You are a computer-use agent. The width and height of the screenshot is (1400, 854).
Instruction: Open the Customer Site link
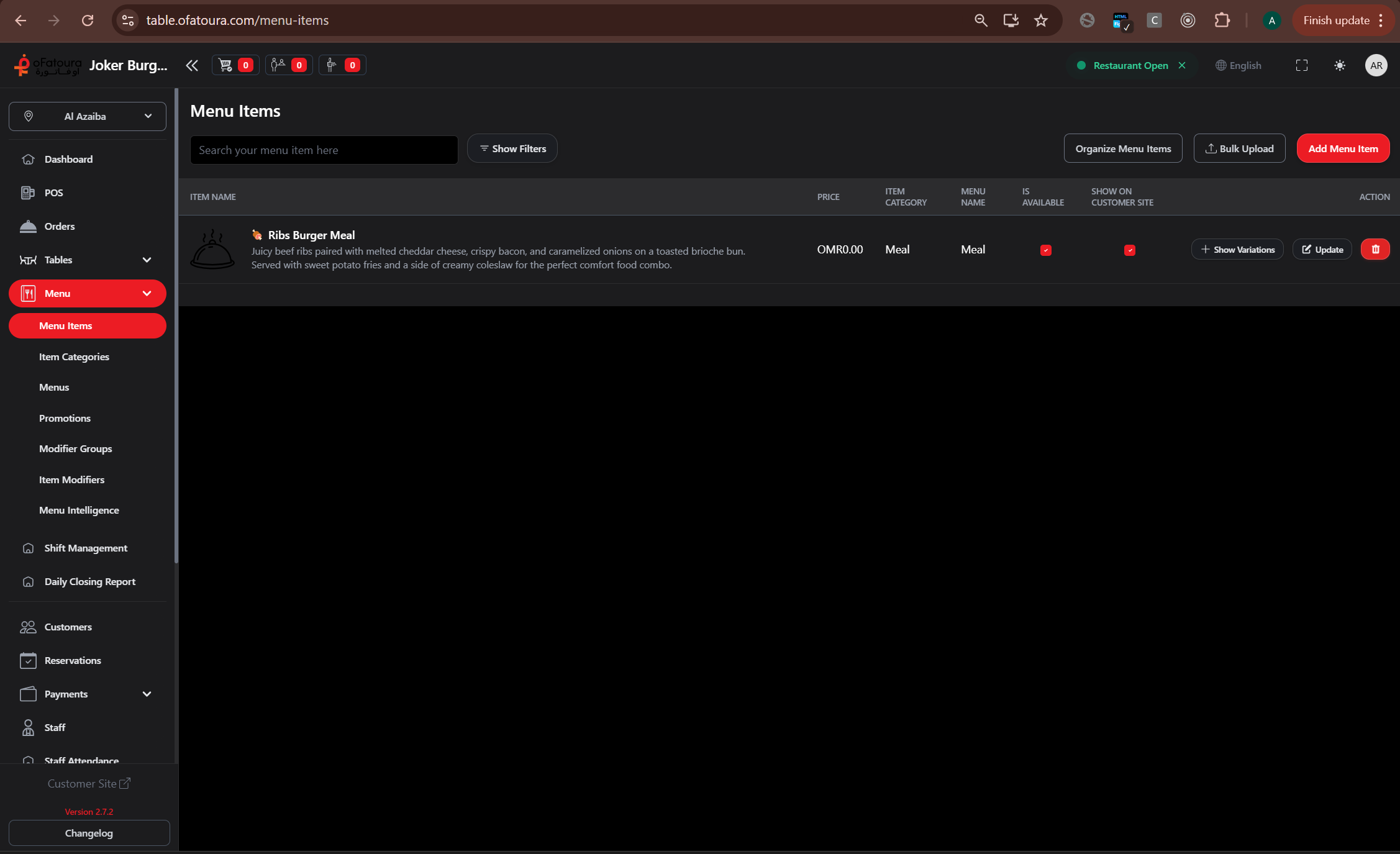tap(89, 783)
